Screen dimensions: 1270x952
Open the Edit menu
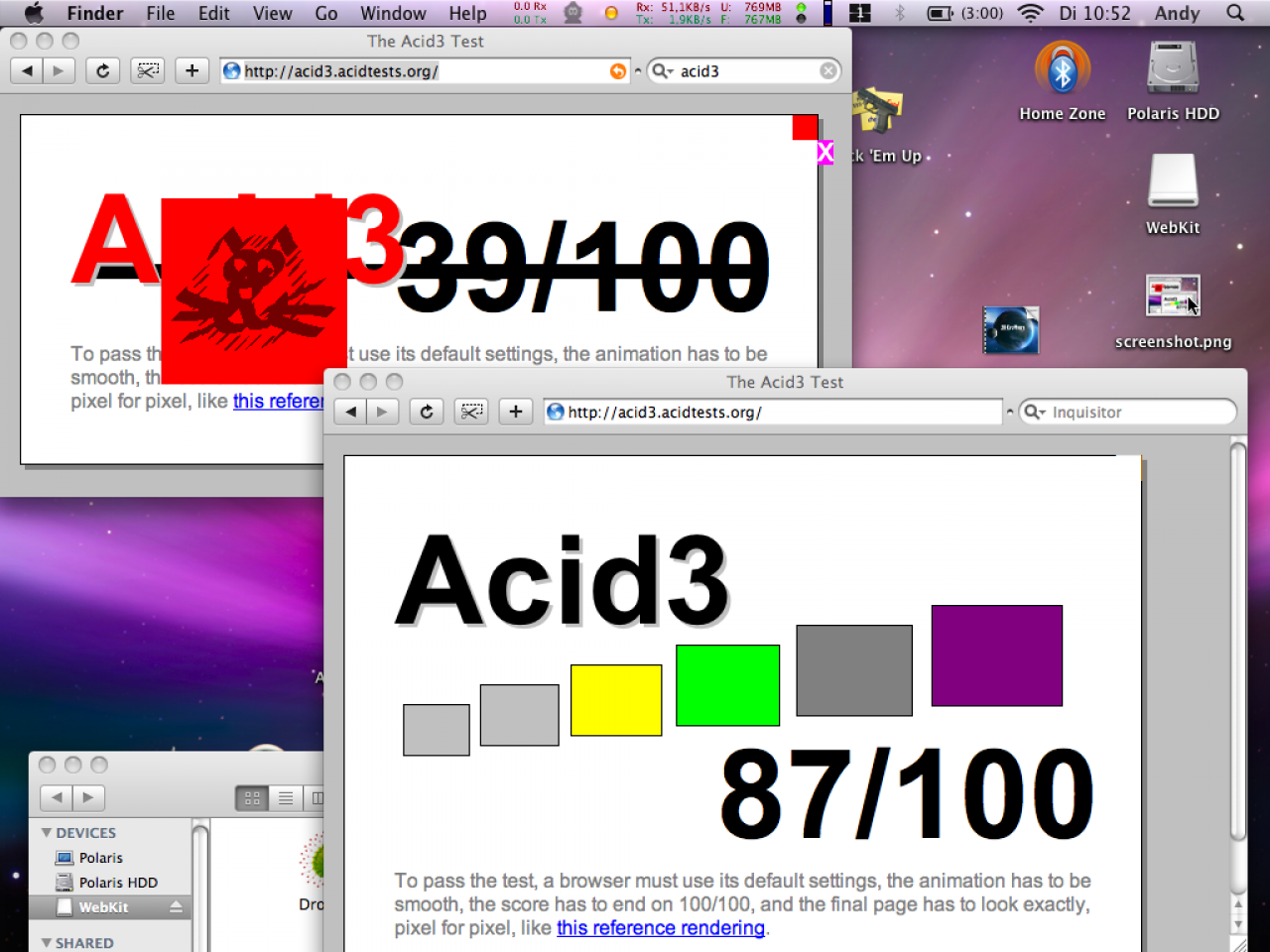(x=213, y=13)
